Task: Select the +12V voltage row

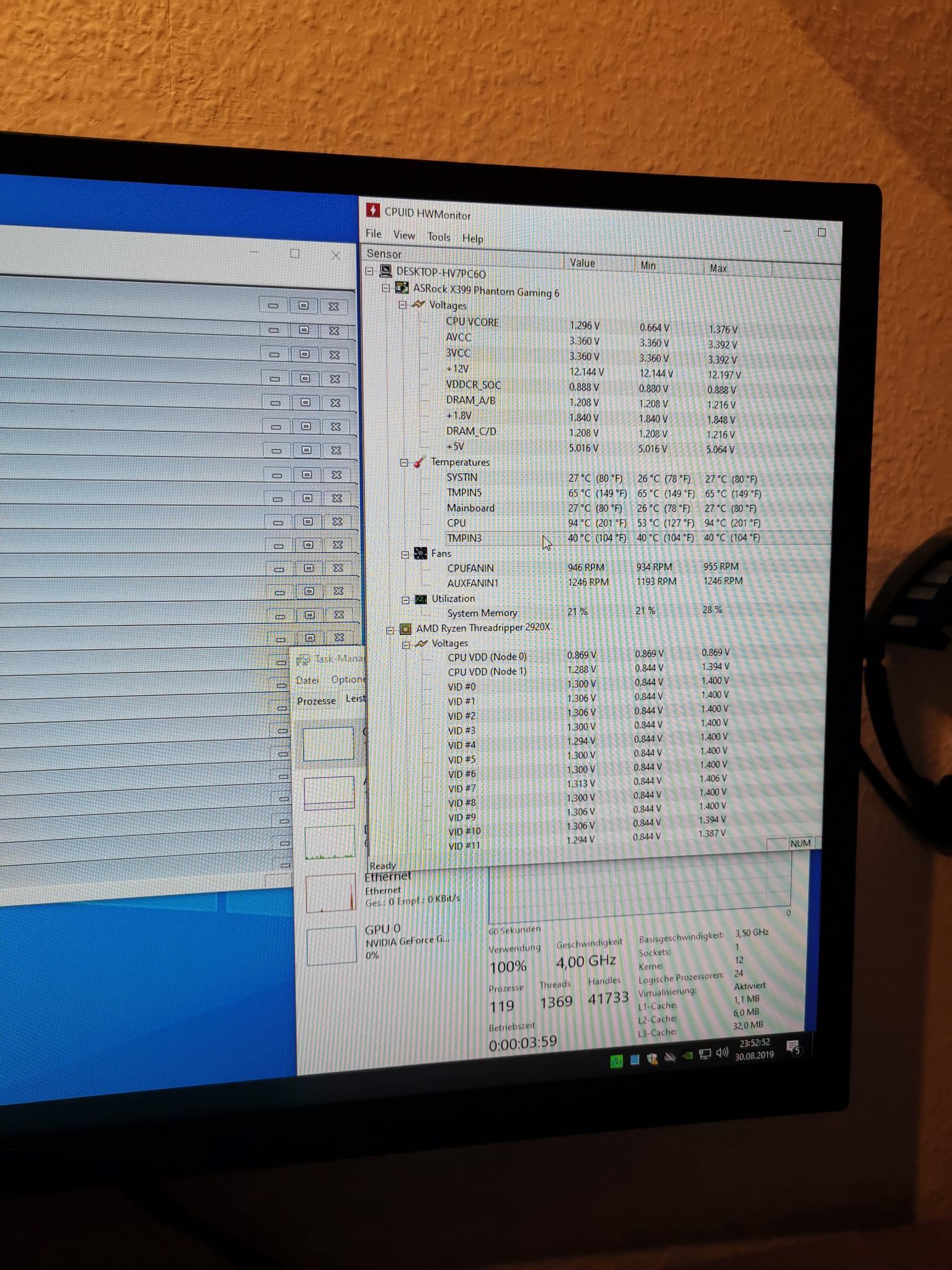Action: [x=595, y=371]
